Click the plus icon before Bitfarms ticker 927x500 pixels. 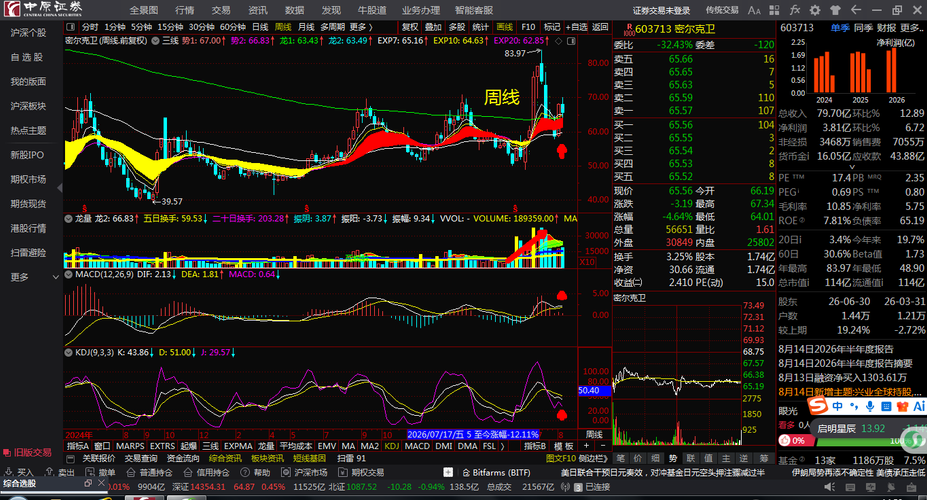[x=448, y=472]
